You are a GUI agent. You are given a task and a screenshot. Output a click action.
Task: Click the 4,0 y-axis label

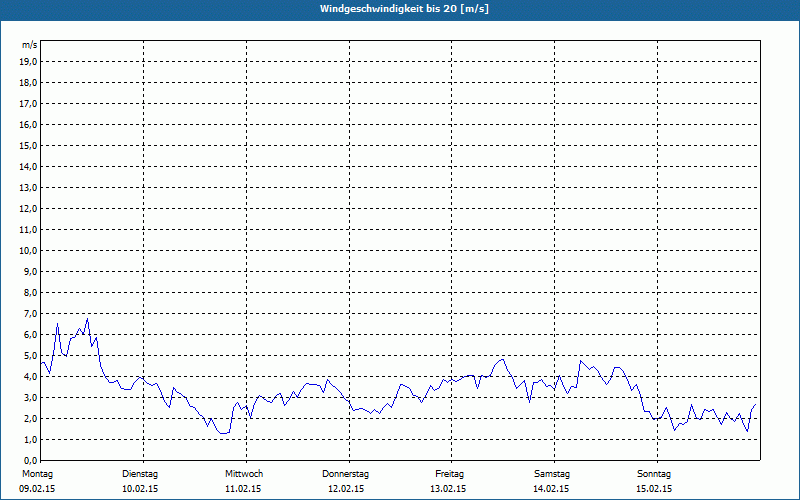click(30, 377)
